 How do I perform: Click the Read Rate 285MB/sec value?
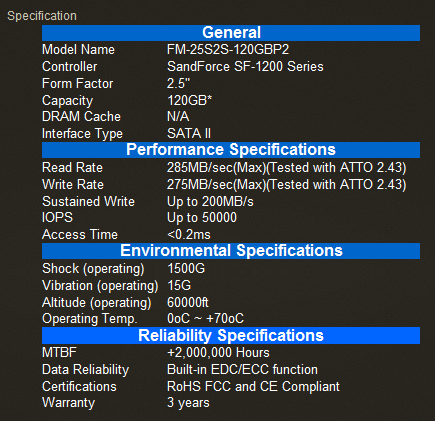point(287,168)
